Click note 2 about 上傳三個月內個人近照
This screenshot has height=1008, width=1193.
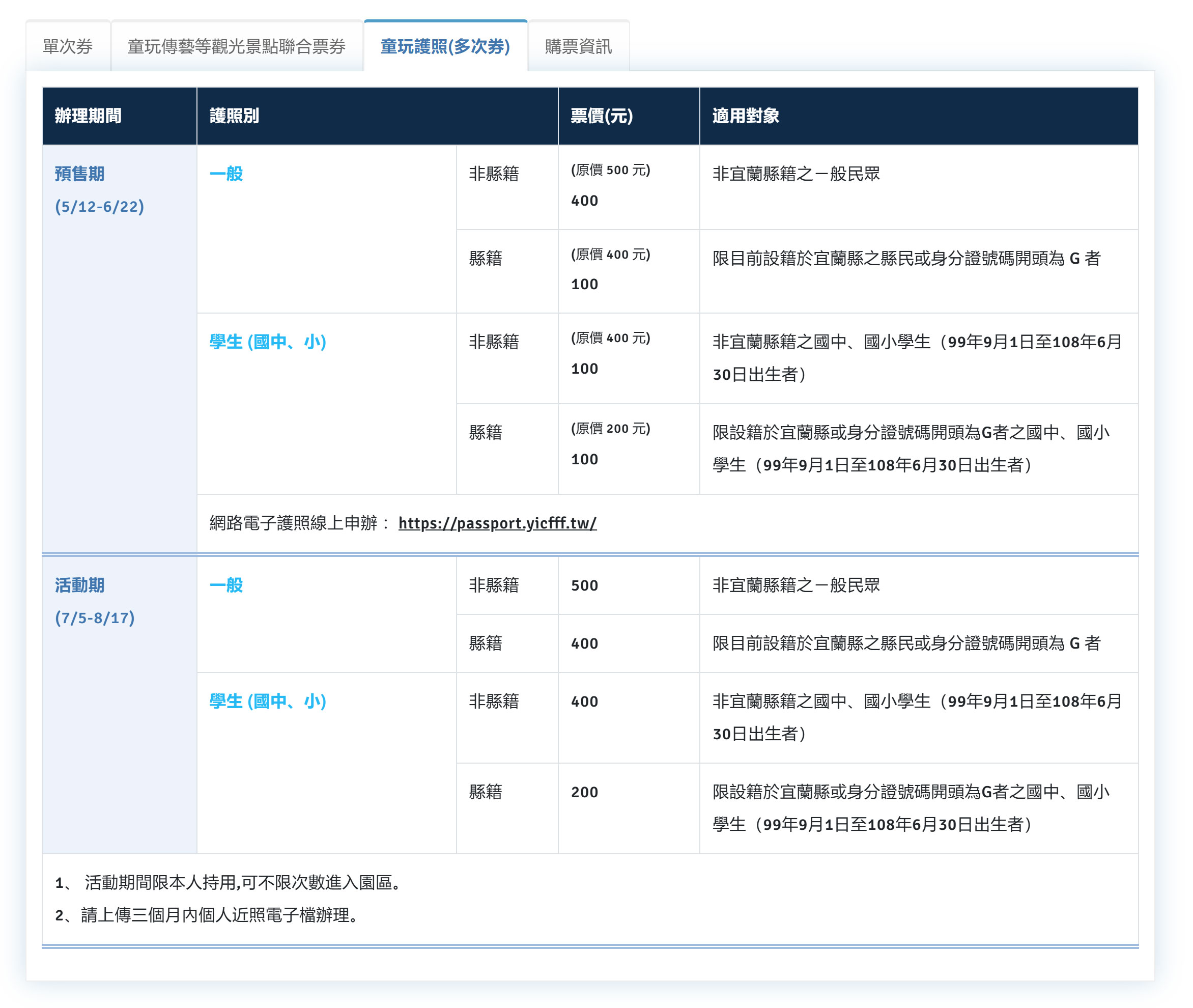(207, 915)
